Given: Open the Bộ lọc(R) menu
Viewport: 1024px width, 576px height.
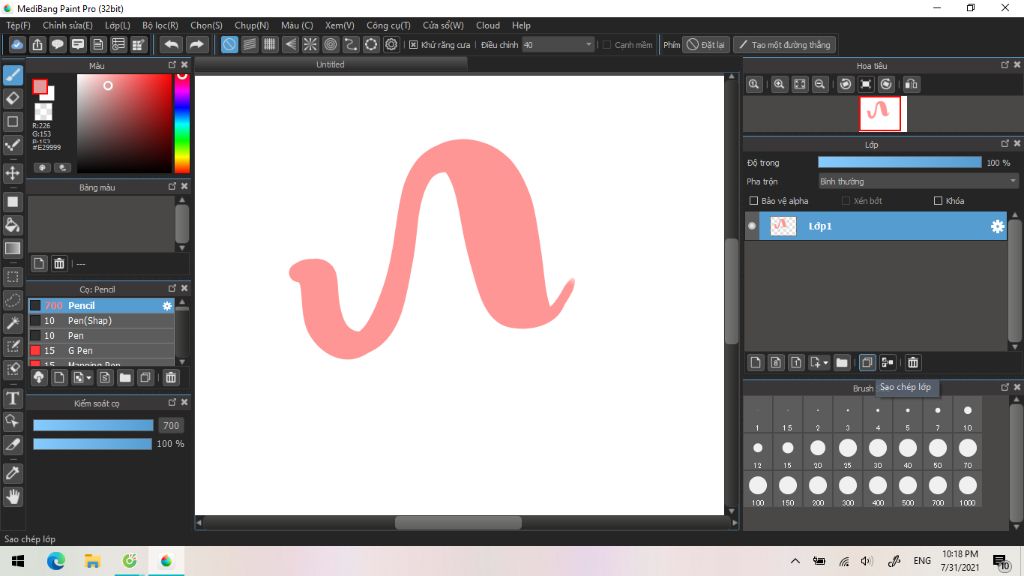Looking at the screenshot, I should (x=160, y=25).
